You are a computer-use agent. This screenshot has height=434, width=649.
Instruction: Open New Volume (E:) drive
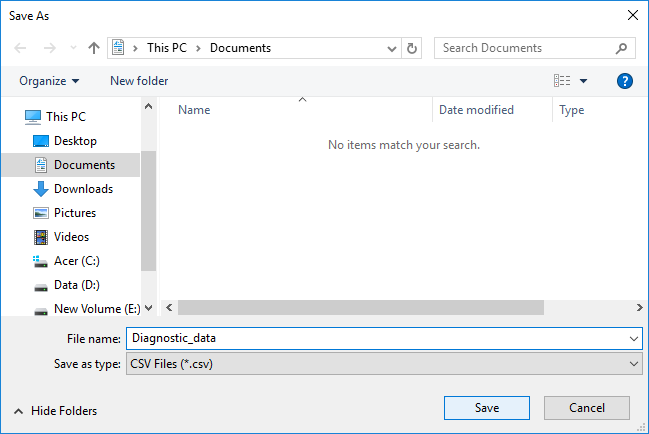tap(87, 309)
